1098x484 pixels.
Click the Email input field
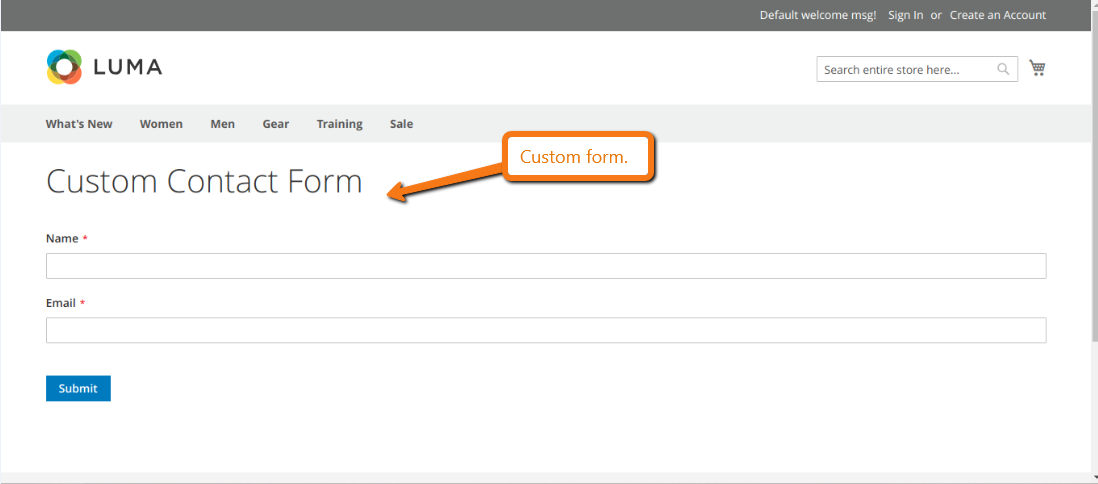coord(546,331)
